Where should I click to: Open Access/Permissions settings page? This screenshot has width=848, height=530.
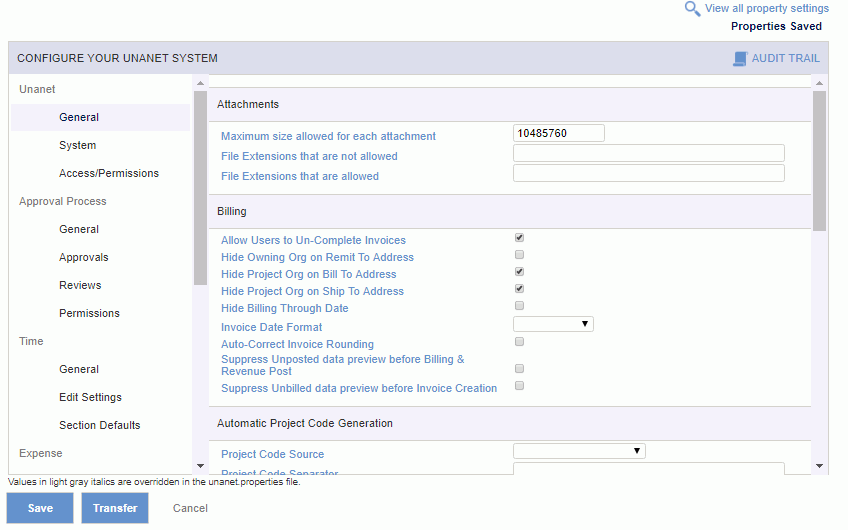(109, 174)
